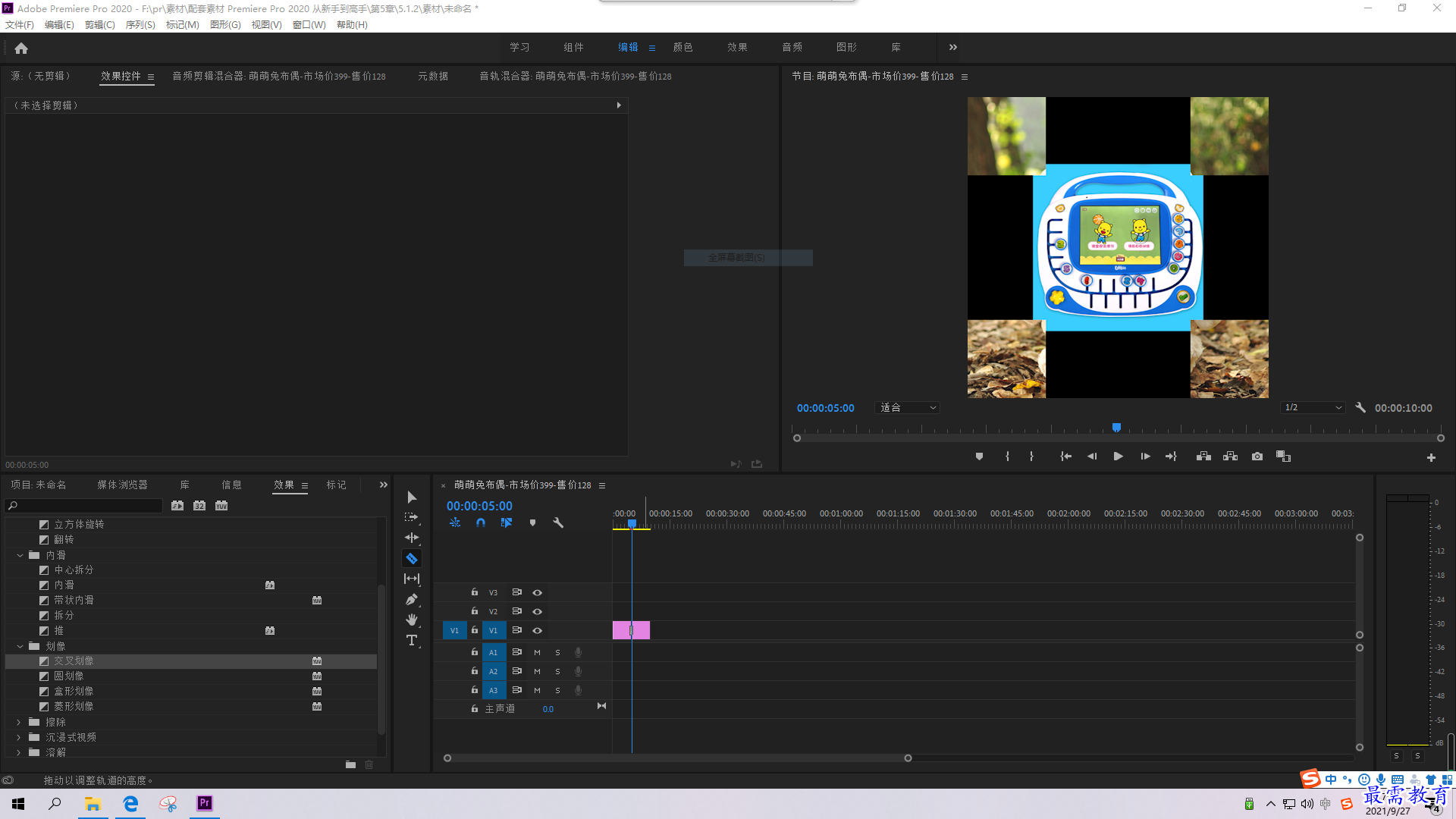Image resolution: width=1456 pixels, height=819 pixels.
Task: Select the Razor tool
Action: point(412,558)
